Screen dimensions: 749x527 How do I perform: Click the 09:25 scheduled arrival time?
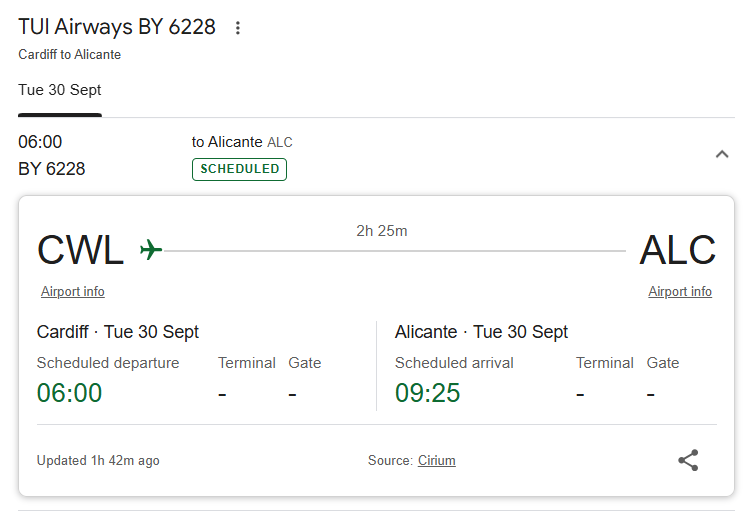click(428, 393)
